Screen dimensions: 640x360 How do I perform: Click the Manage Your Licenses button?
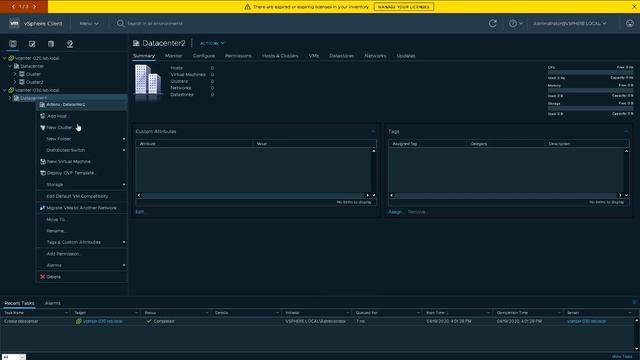pyautogui.click(x=404, y=7)
